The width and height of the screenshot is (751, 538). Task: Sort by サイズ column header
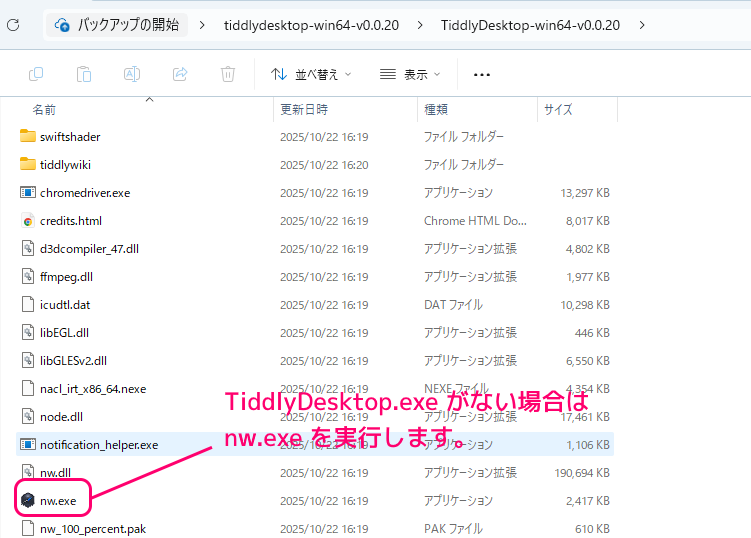click(x=558, y=110)
